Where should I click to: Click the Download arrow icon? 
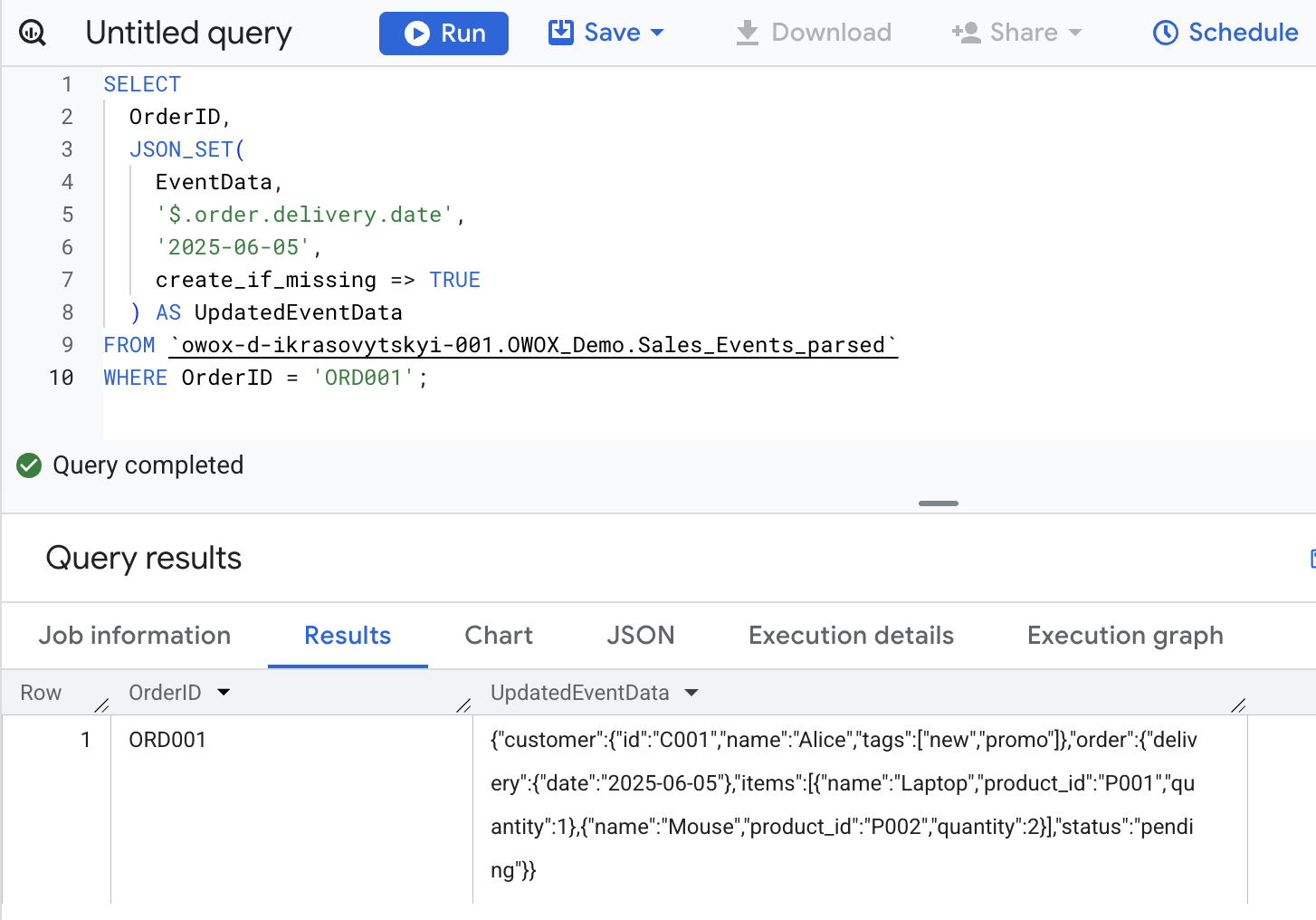(747, 34)
